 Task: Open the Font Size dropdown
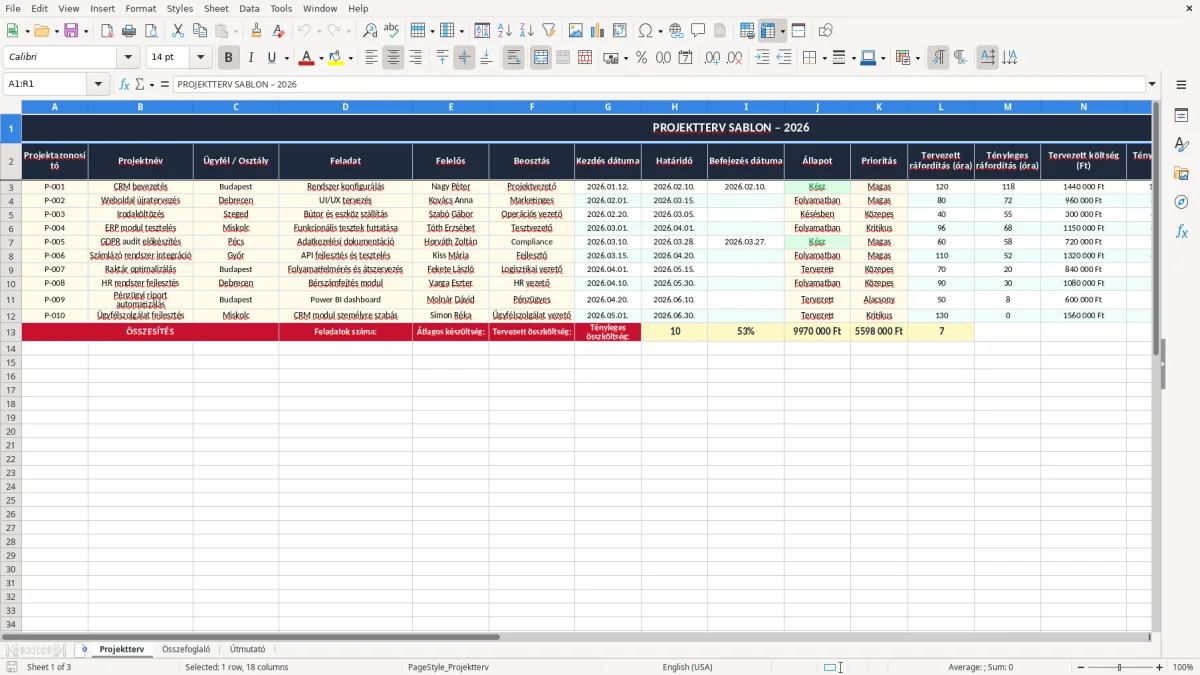click(x=200, y=58)
